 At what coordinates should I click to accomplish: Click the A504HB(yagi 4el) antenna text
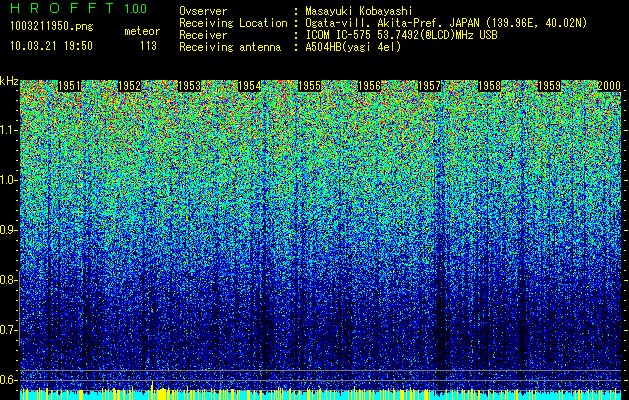pyautogui.click(x=353, y=47)
